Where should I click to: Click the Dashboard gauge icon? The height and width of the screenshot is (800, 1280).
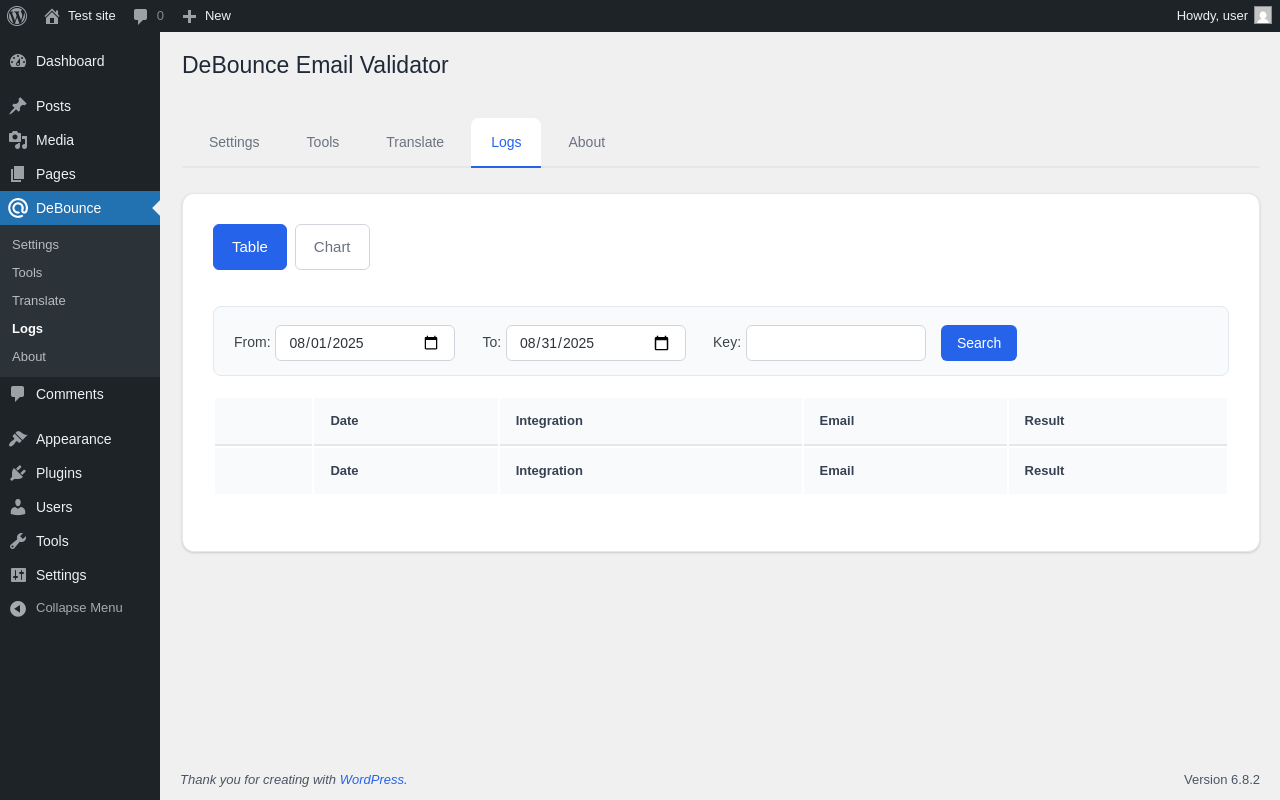(18, 61)
